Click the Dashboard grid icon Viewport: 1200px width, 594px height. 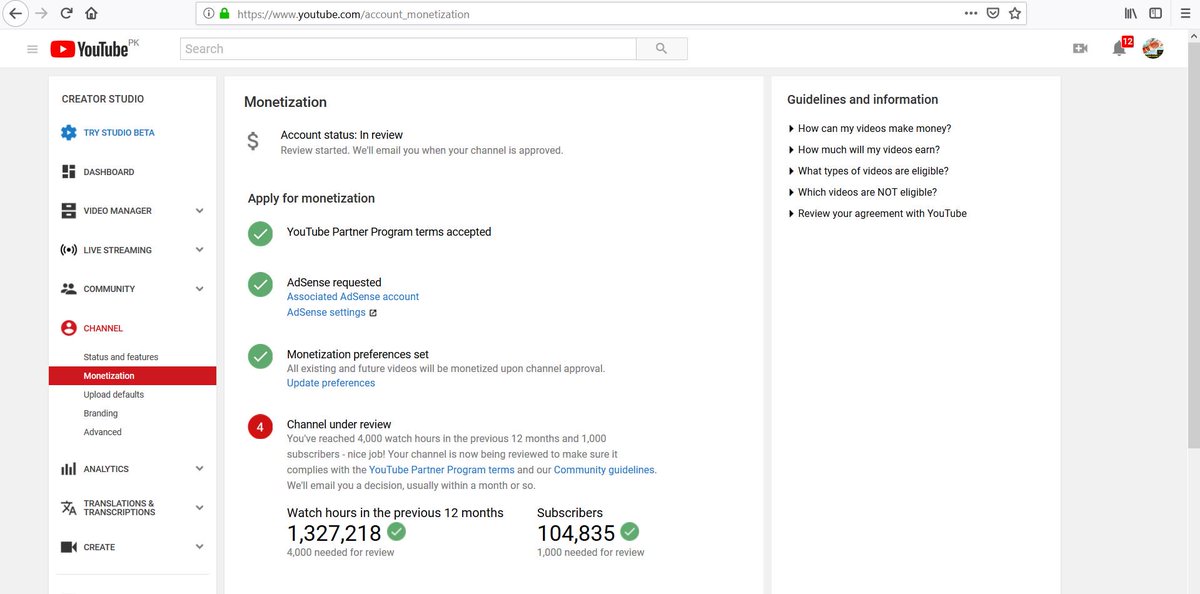[x=68, y=172]
